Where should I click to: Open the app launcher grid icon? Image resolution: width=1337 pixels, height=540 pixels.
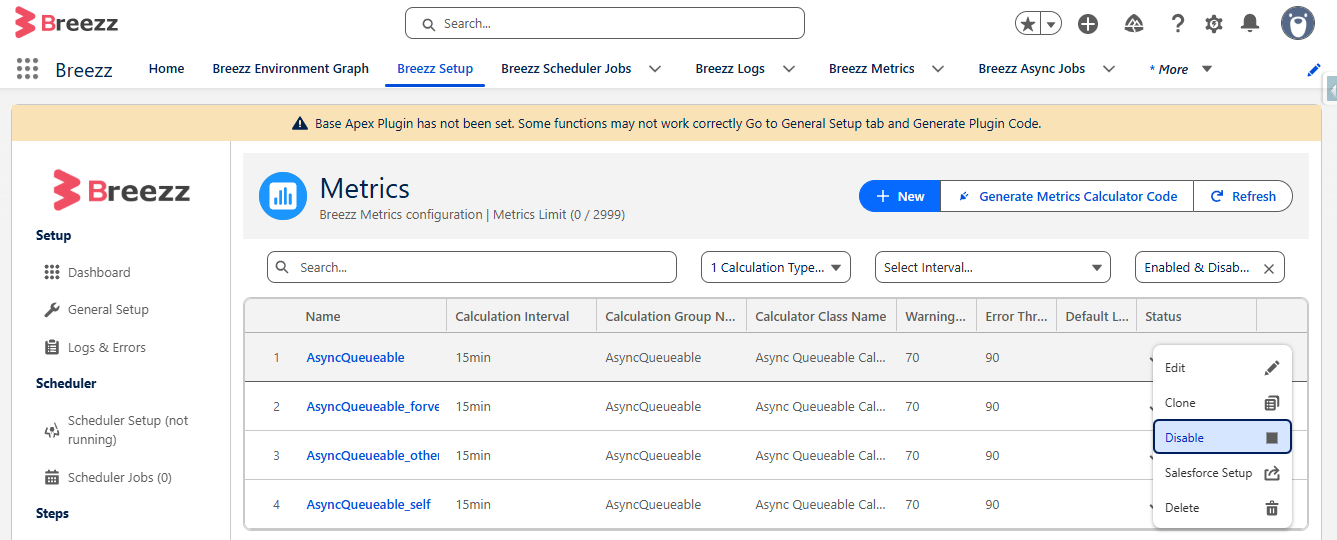click(28, 68)
